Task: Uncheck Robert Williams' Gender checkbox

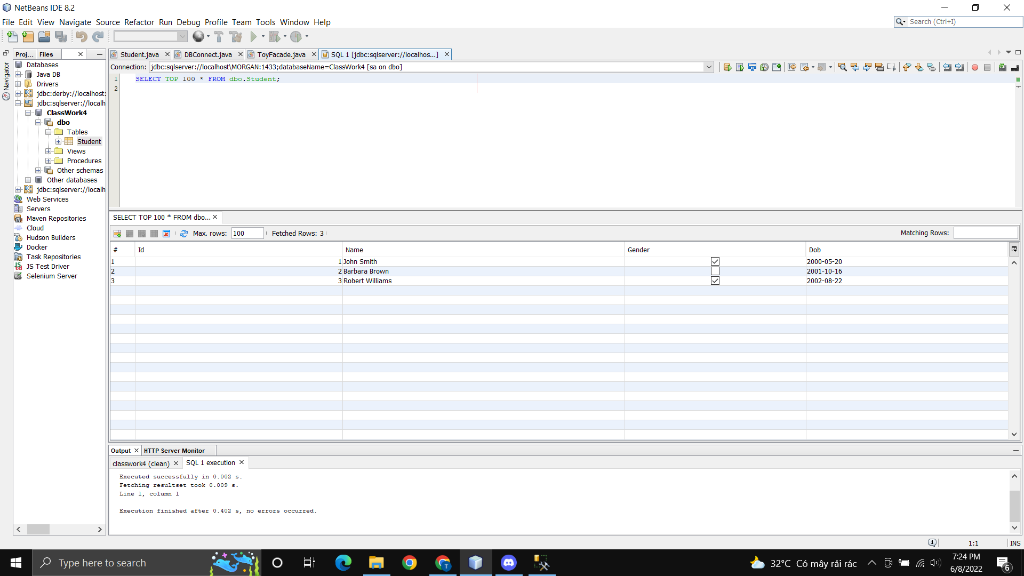Action: 715,281
